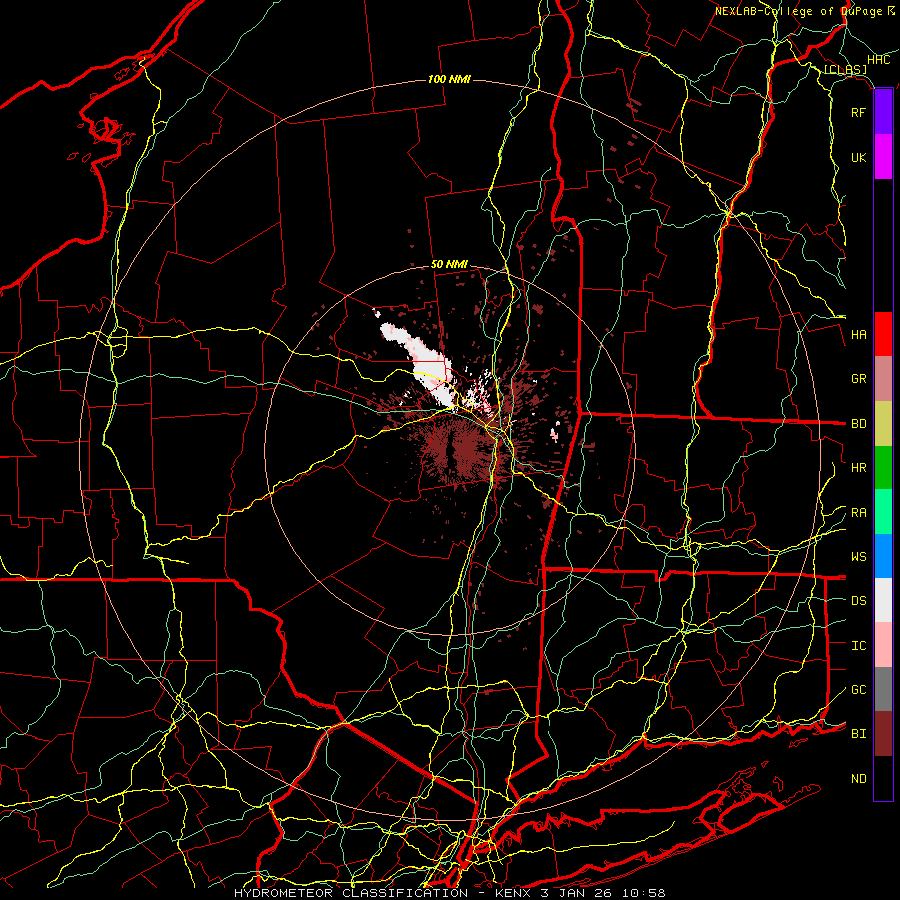Click the HA legend label

tap(859, 334)
